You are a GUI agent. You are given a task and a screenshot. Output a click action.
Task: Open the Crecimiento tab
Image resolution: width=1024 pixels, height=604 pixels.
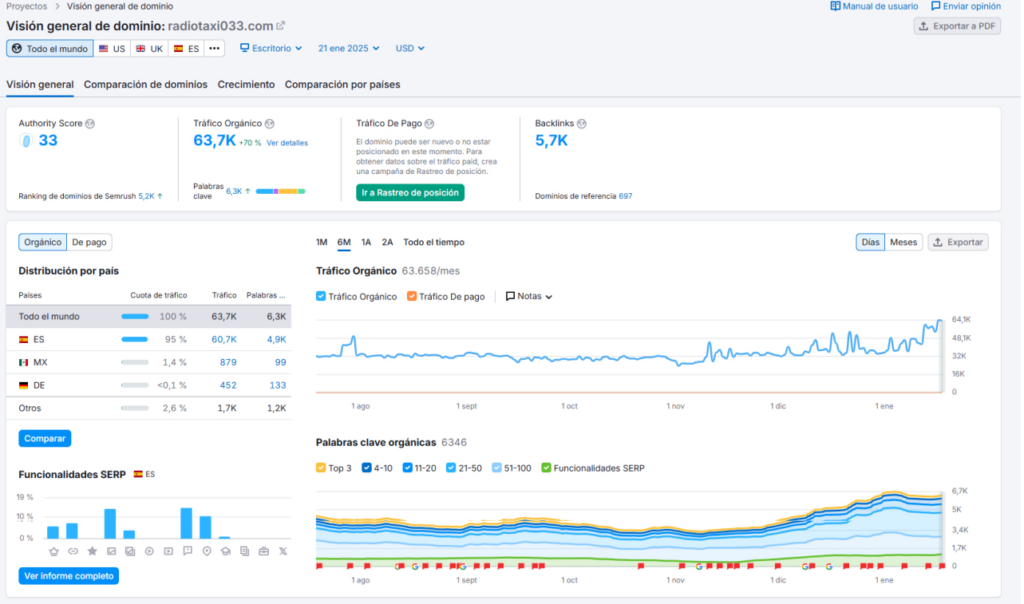coord(246,85)
